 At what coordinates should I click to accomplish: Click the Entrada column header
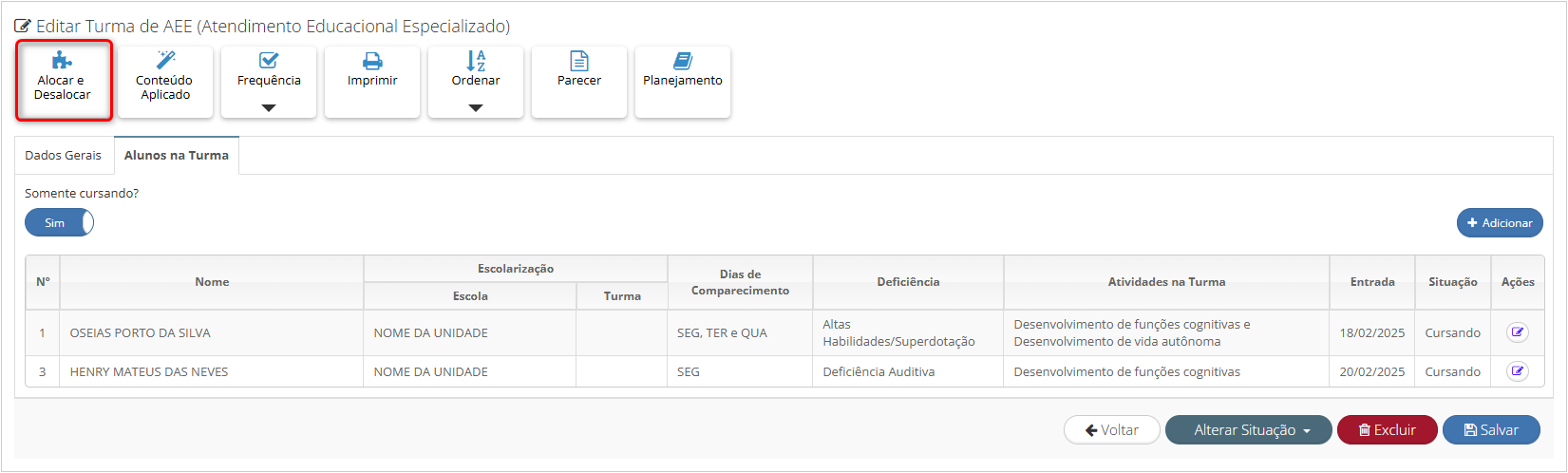(1372, 282)
